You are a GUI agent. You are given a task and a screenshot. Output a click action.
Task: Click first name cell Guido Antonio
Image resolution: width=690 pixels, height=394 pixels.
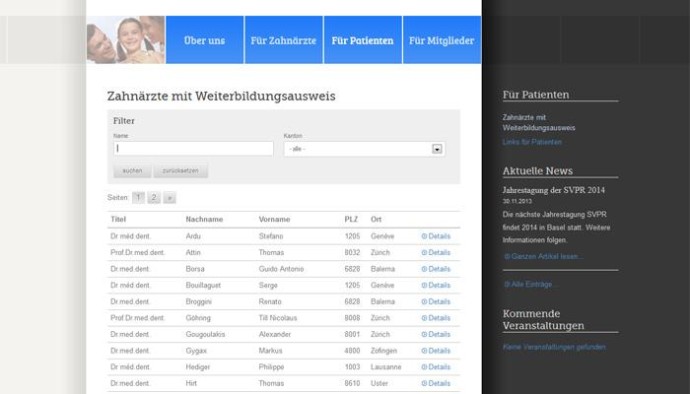[x=281, y=269]
